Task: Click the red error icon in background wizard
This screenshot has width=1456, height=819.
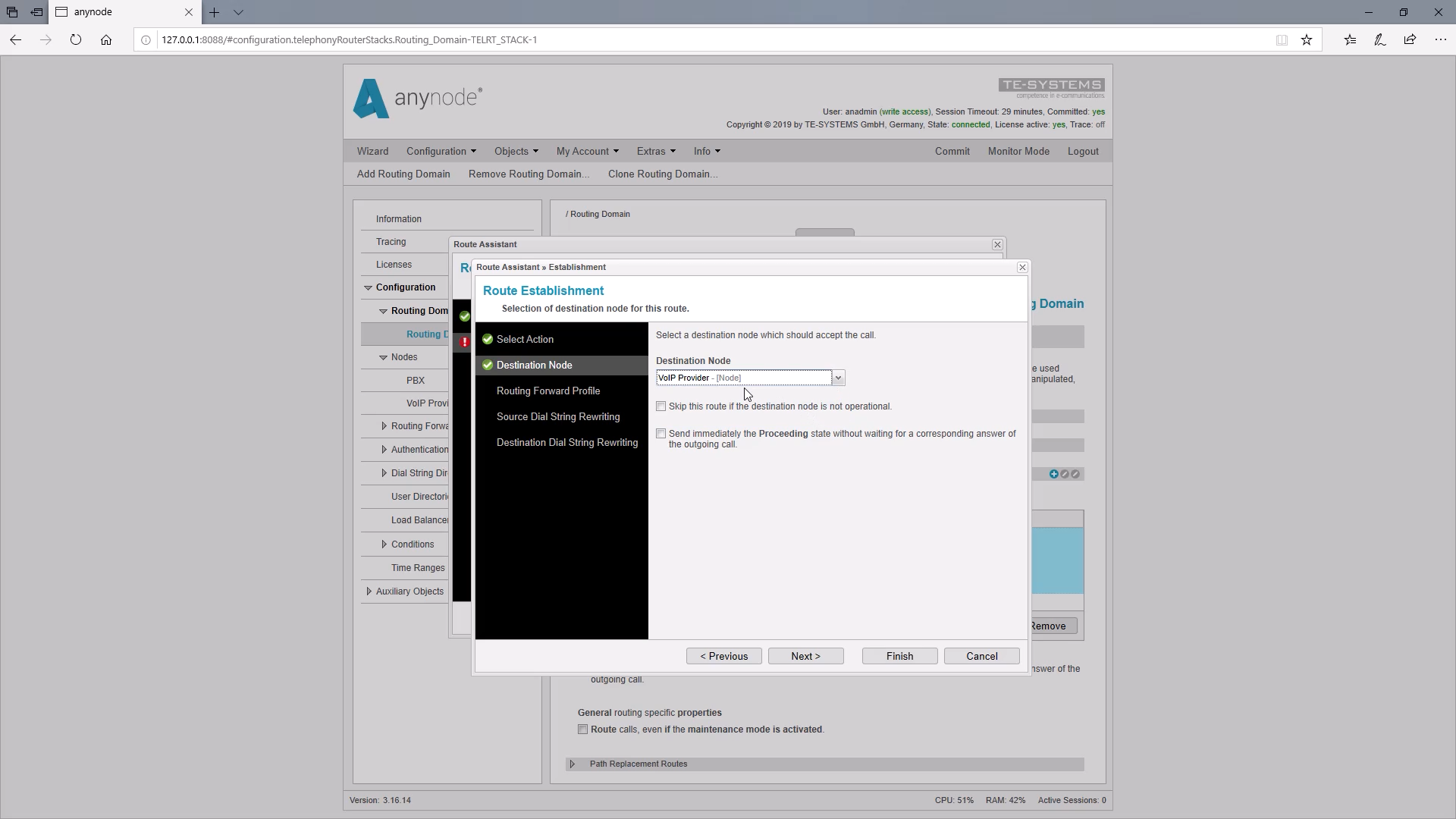Action: click(x=464, y=342)
